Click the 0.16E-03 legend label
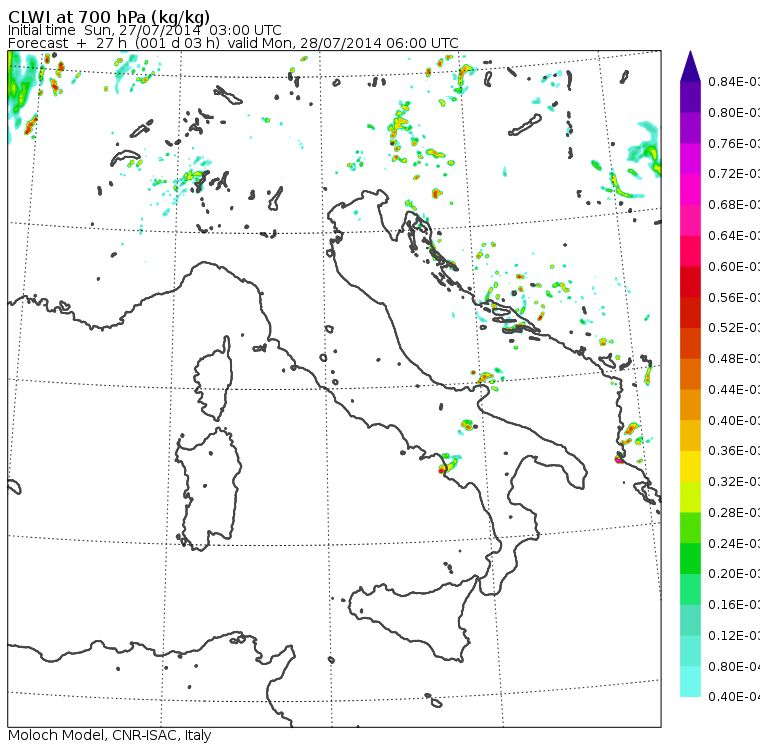Viewport: 760px width, 749px height. coord(734,605)
